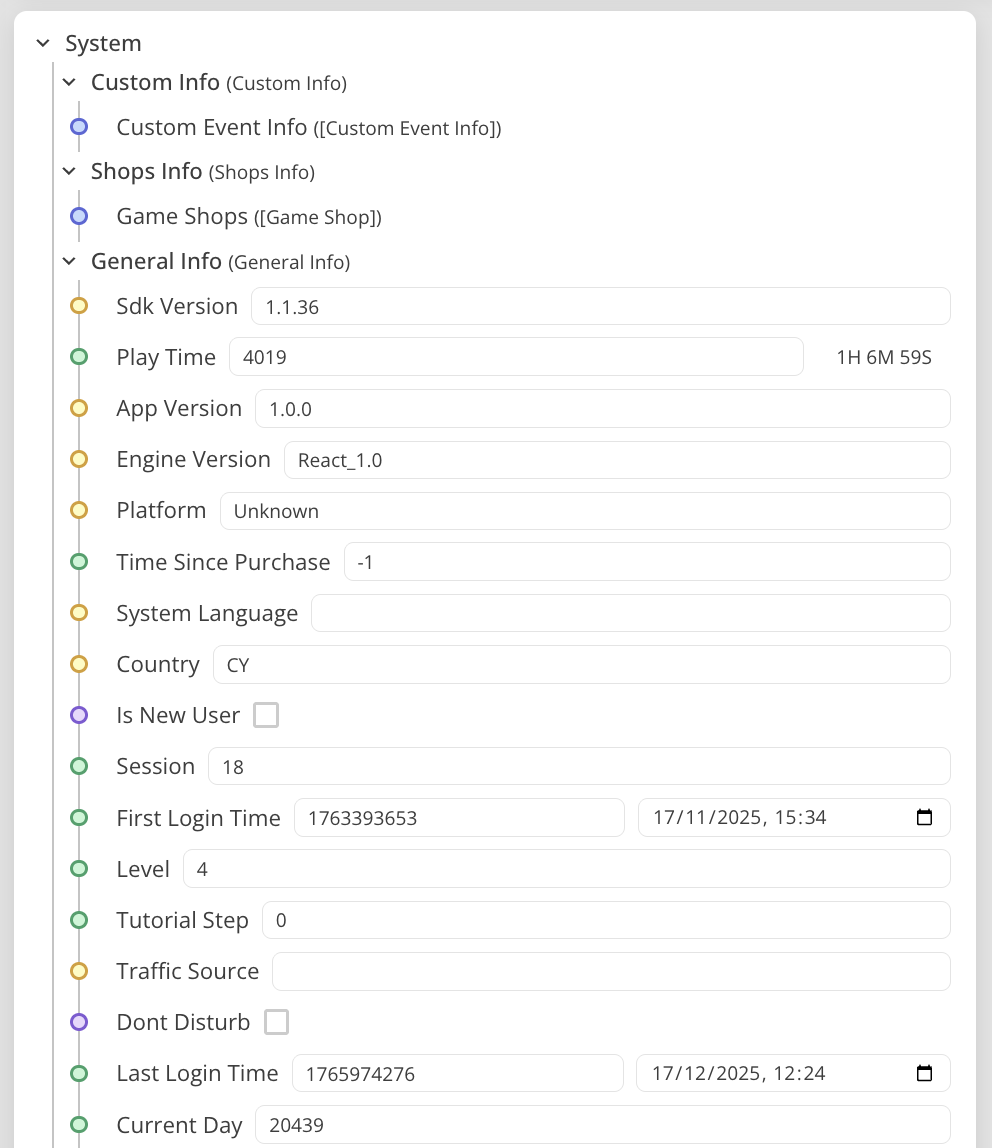
Task: Click the Level value field
Action: tap(566, 868)
